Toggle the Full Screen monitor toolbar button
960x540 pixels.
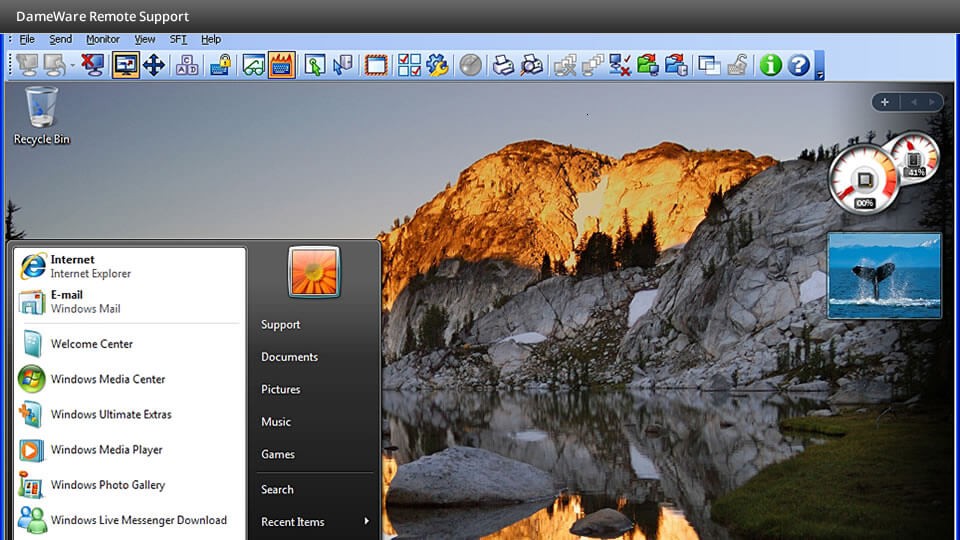126,65
